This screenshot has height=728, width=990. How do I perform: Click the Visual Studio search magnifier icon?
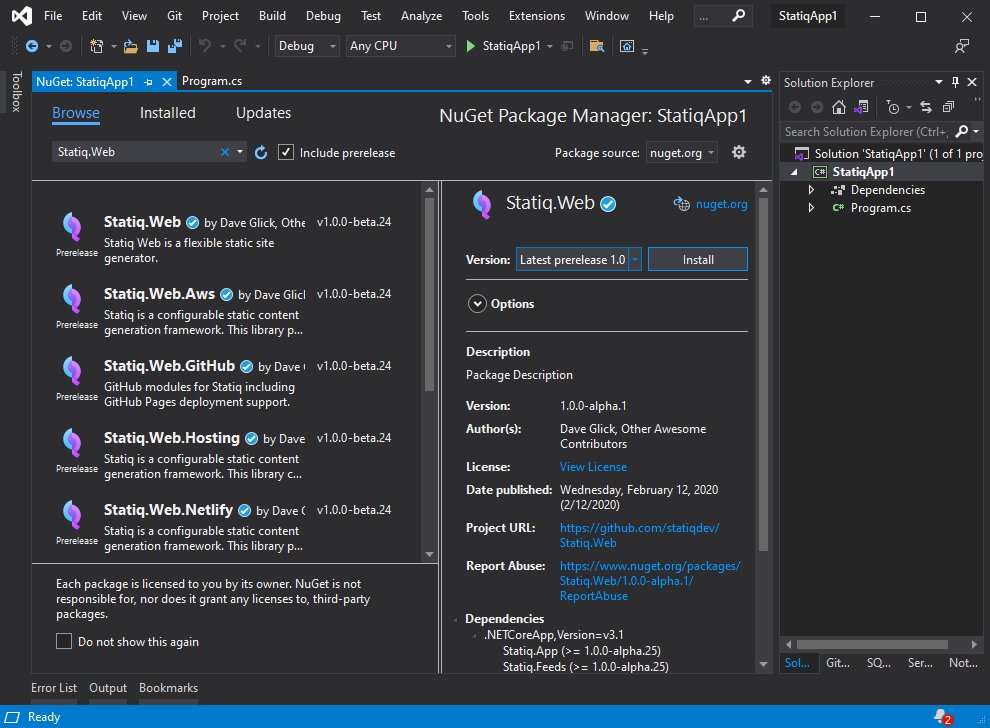pyautogui.click(x=738, y=16)
